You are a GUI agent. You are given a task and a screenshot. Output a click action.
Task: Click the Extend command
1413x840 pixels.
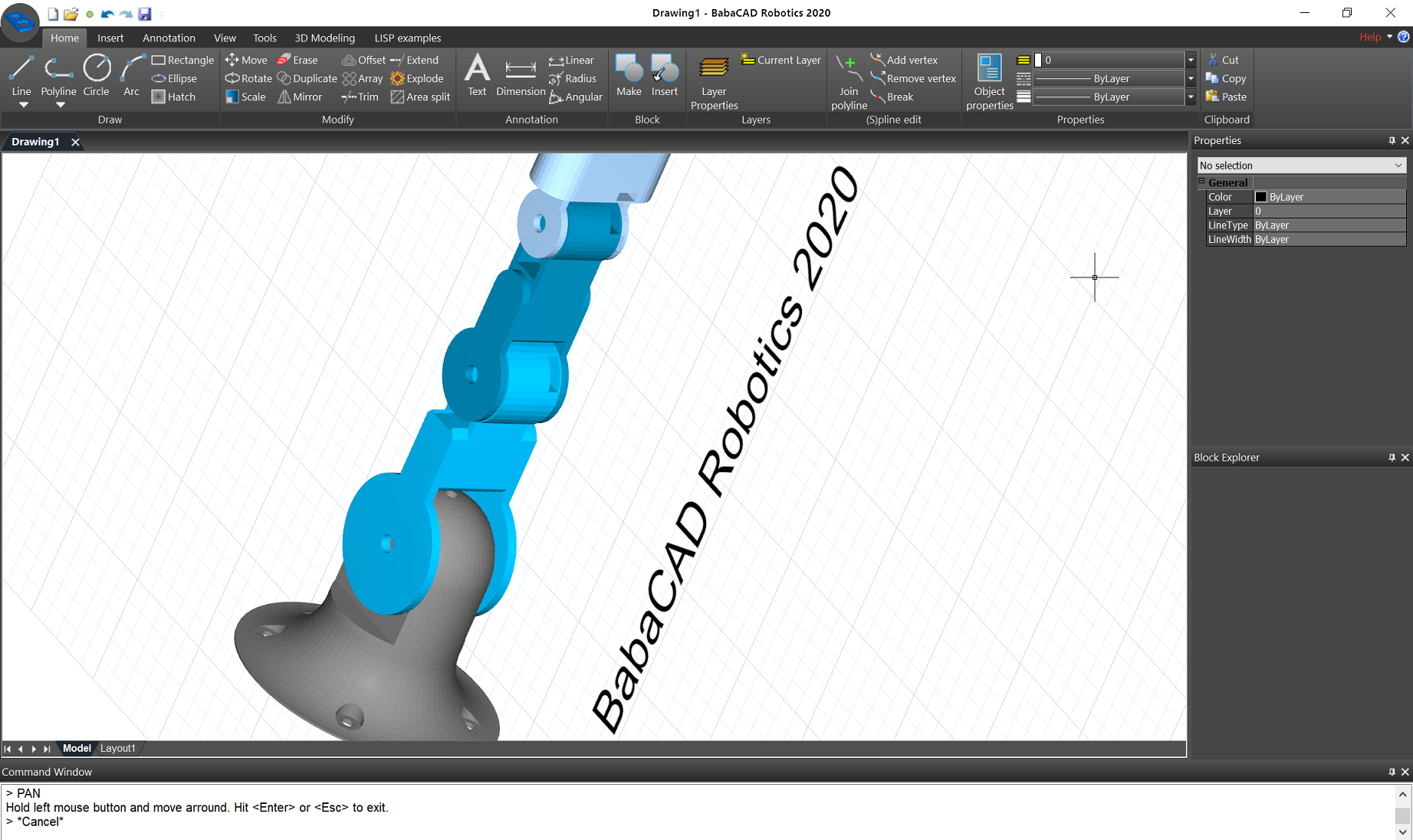click(x=414, y=60)
